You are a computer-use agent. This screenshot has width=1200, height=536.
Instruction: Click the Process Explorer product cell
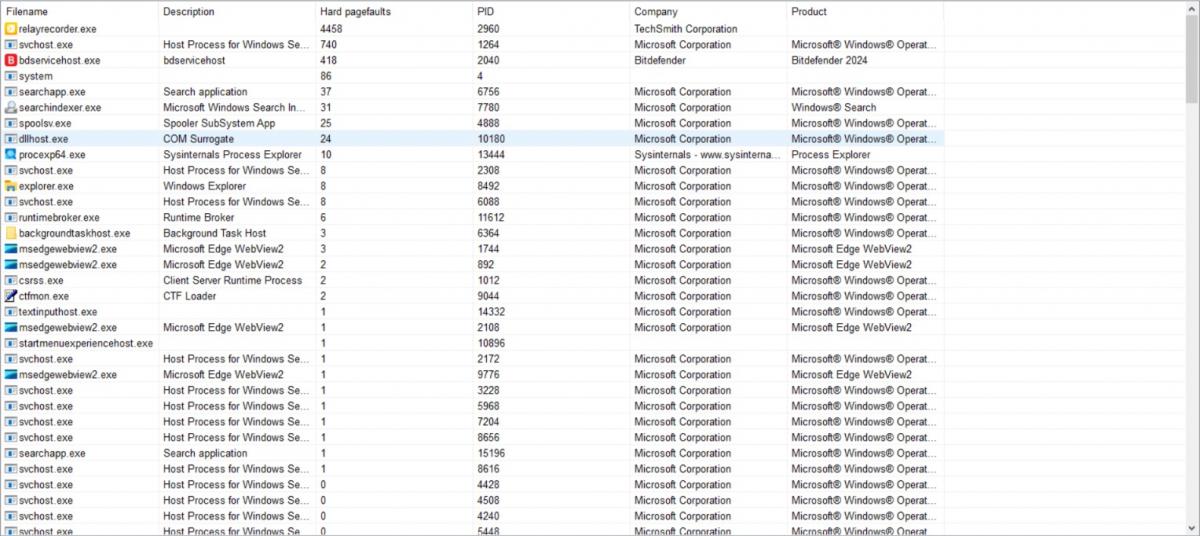tap(830, 155)
